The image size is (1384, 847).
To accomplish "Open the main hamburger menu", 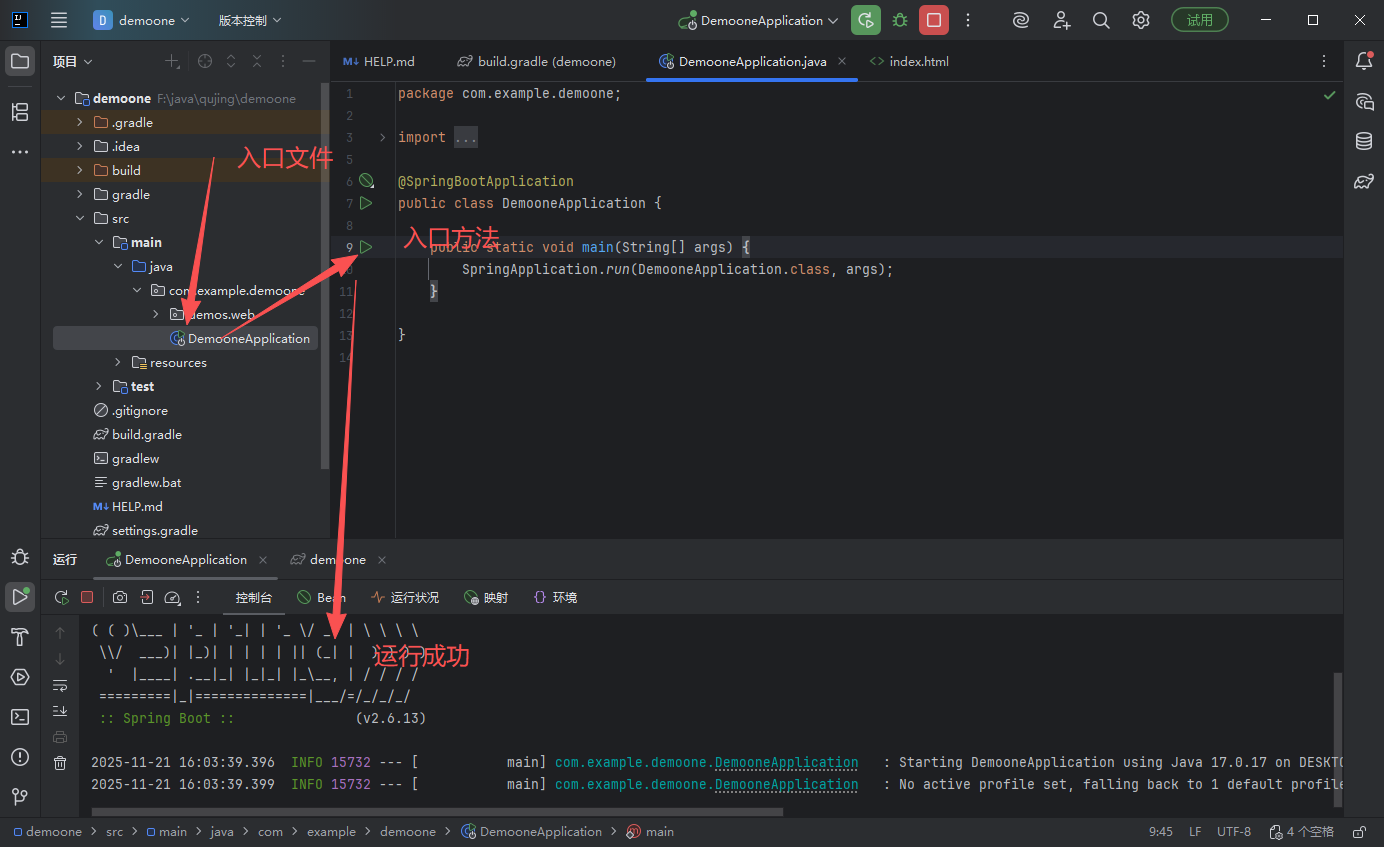I will (59, 20).
